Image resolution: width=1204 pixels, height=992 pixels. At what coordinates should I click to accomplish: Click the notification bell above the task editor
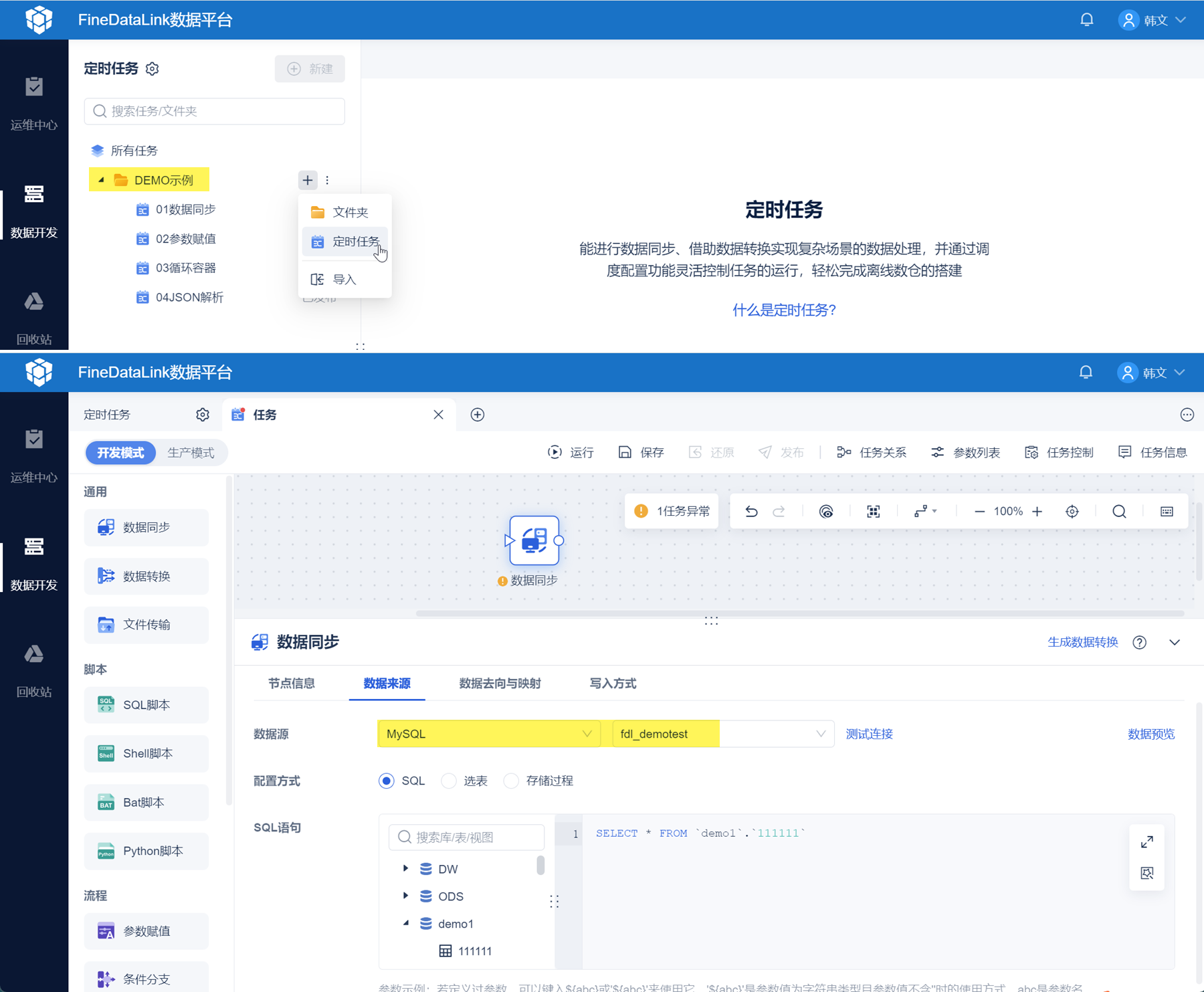(1086, 372)
